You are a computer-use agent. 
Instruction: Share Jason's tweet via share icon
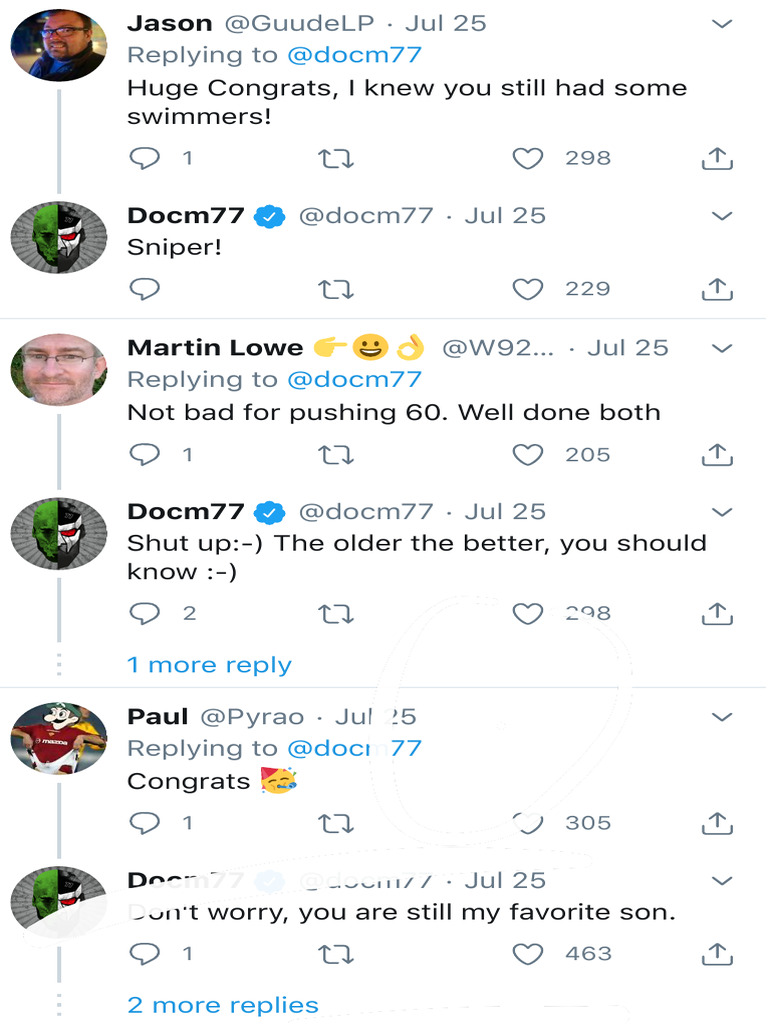[717, 158]
